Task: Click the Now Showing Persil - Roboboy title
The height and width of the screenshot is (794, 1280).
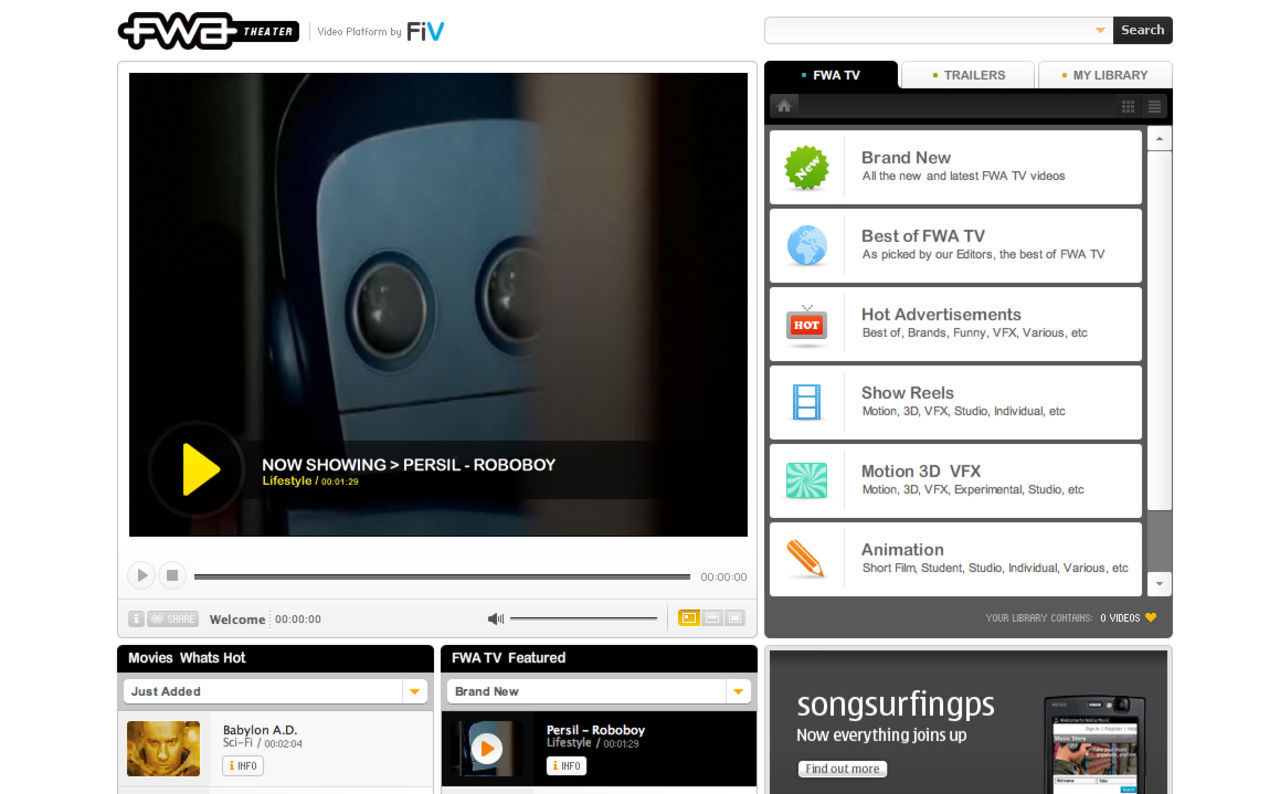Action: (408, 465)
